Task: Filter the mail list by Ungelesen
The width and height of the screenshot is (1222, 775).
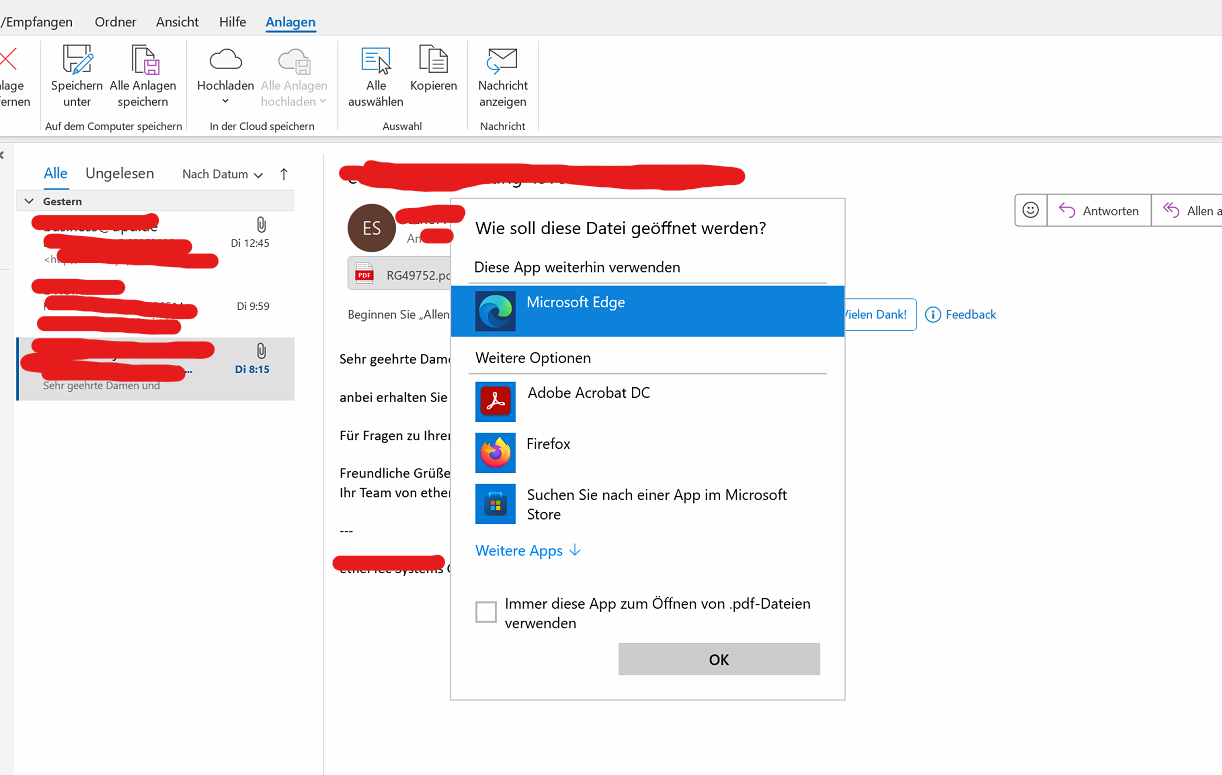Action: click(120, 174)
